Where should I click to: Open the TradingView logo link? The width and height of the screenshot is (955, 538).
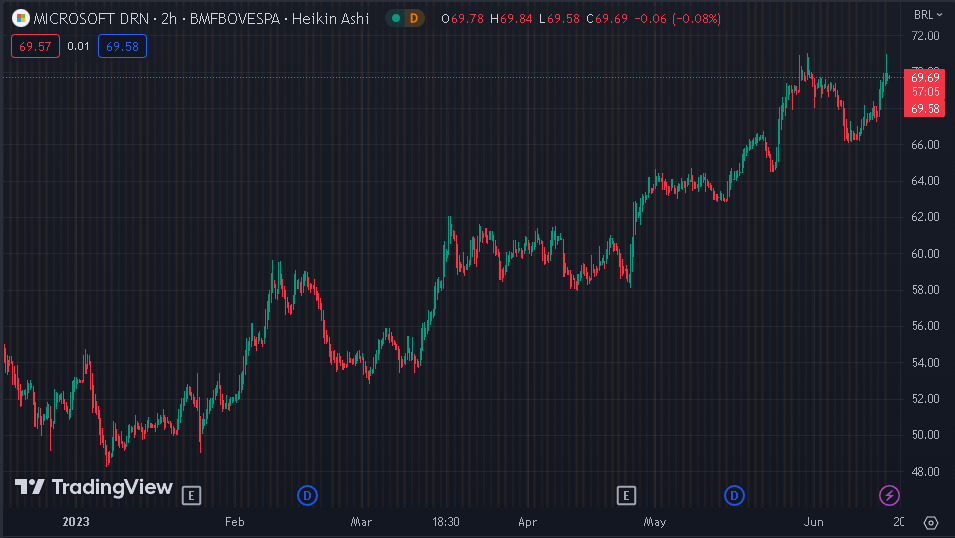pyautogui.click(x=94, y=487)
